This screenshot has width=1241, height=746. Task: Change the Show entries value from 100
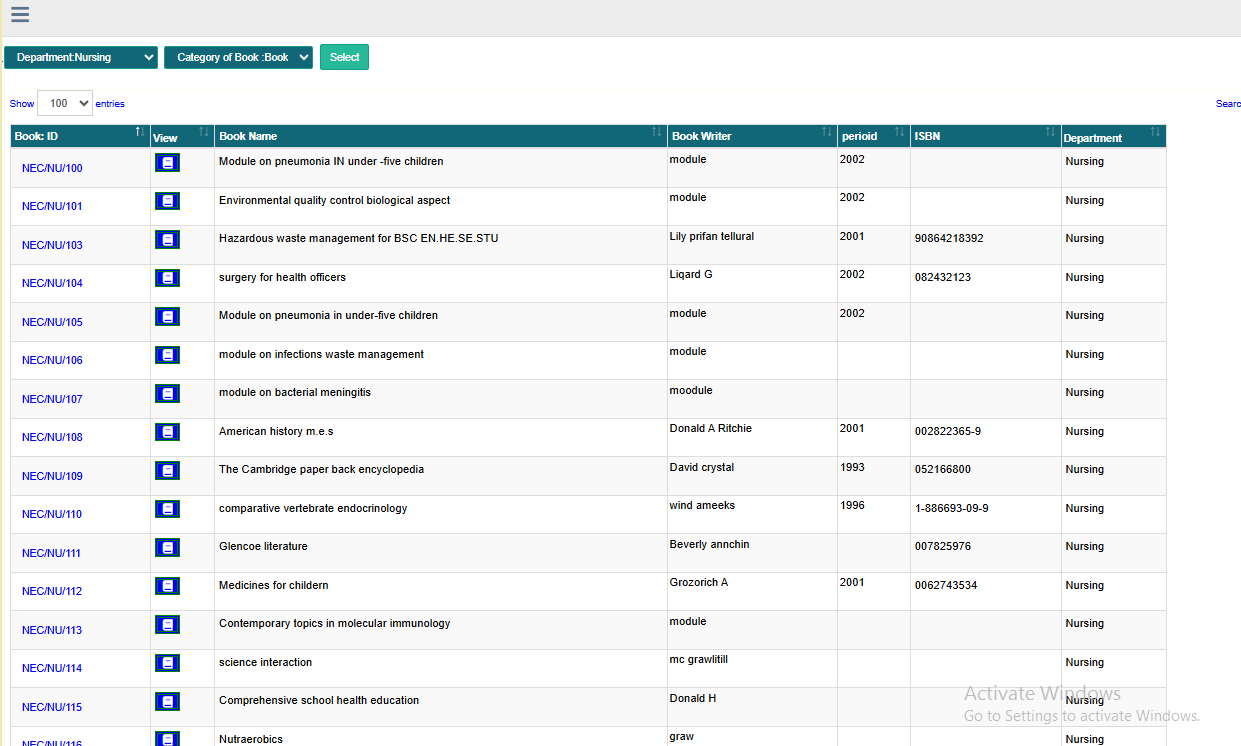click(64, 103)
